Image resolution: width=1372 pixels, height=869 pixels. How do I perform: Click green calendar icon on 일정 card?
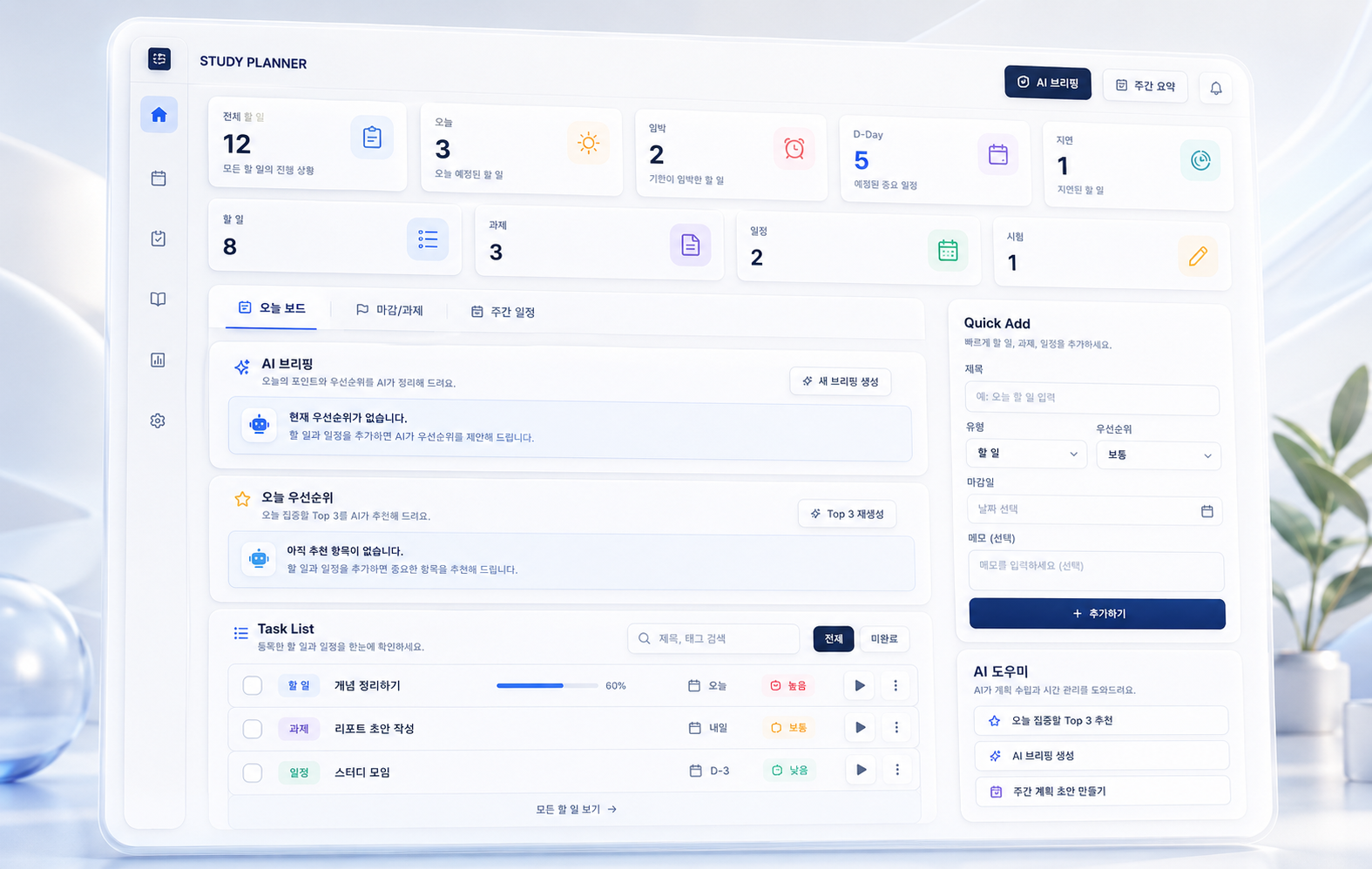(948, 251)
